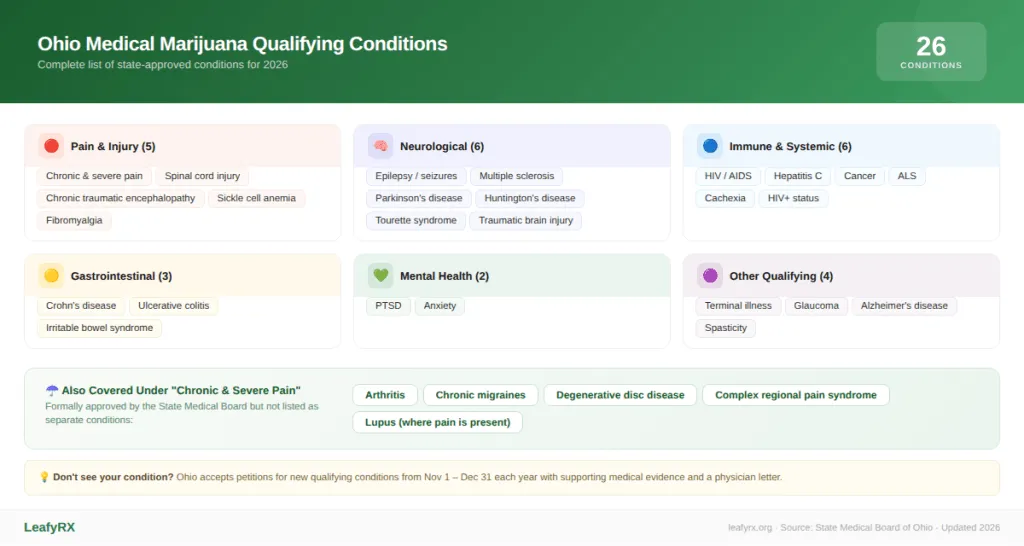Select the PTSD tag
Image resolution: width=1024 pixels, height=546 pixels.
[388, 306]
